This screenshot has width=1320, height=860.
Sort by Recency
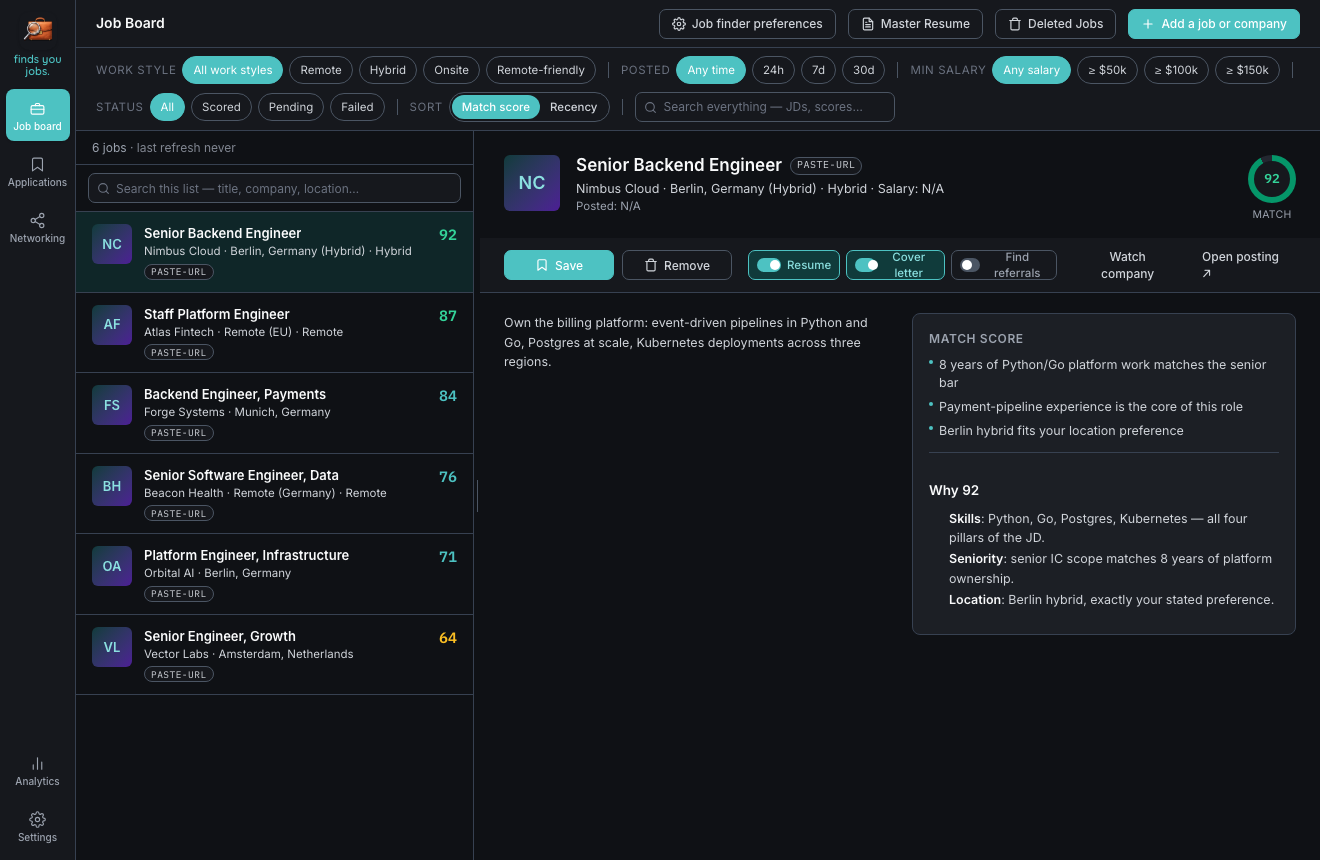coord(573,107)
